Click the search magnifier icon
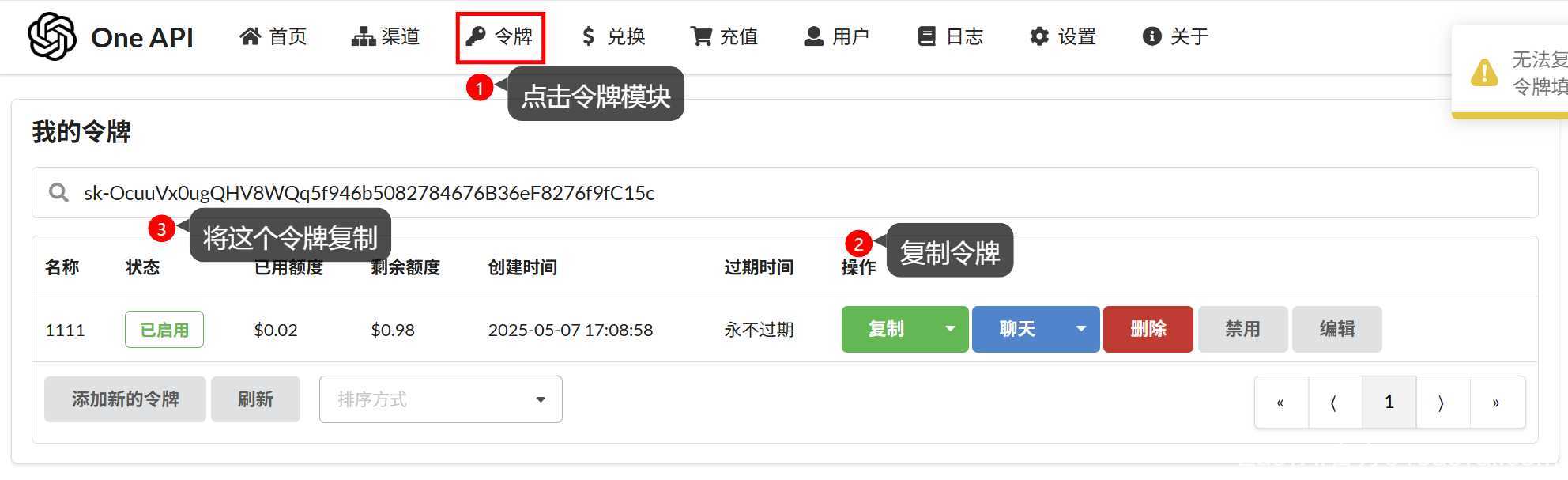1568x480 pixels. (58, 193)
